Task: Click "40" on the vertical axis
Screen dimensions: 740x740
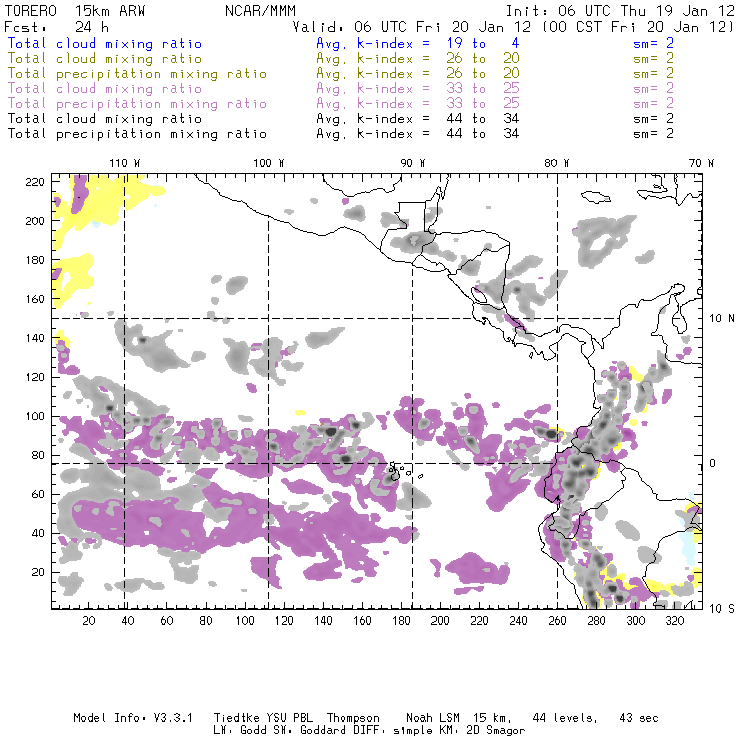Action: tap(38, 533)
